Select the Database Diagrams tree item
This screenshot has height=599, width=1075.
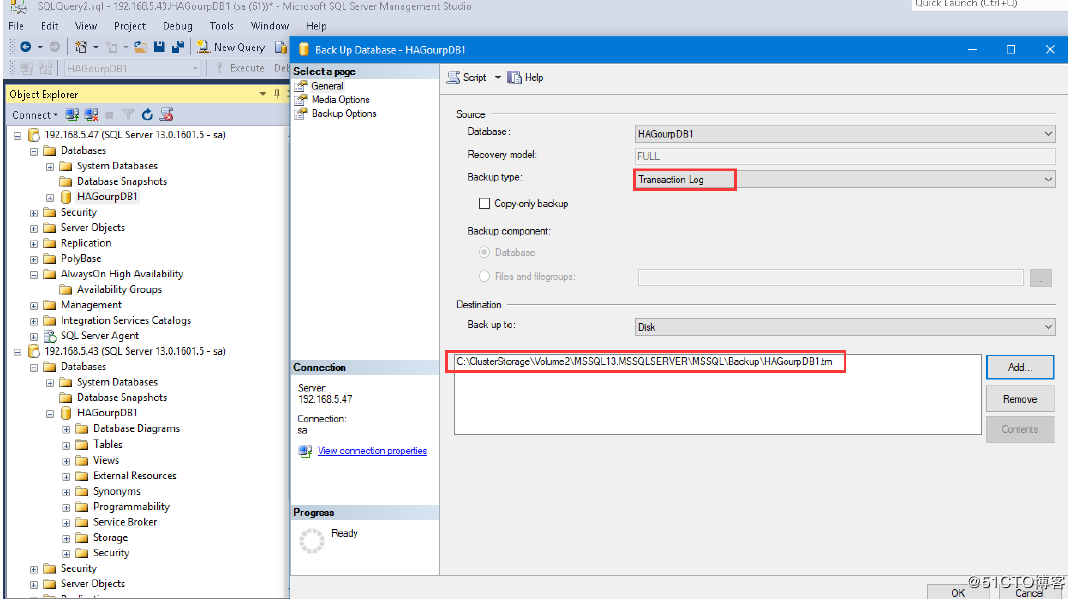point(136,429)
